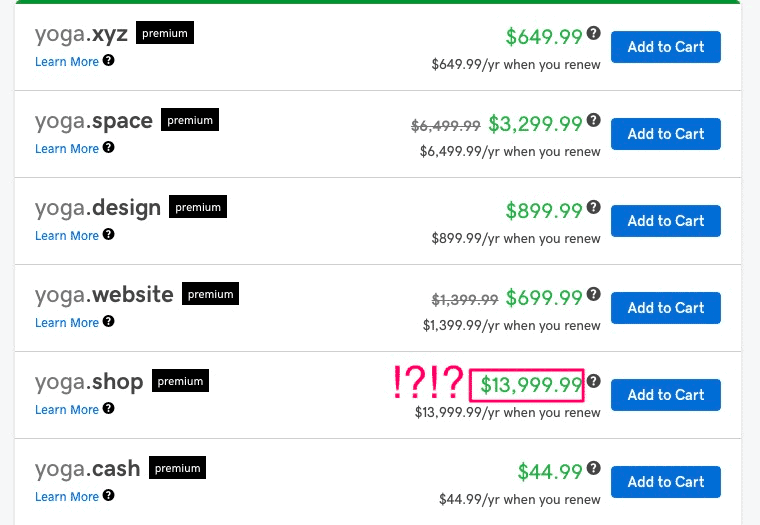Click help icon beside yoga.space Learn More
The width and height of the screenshot is (760, 525).
pos(109,147)
